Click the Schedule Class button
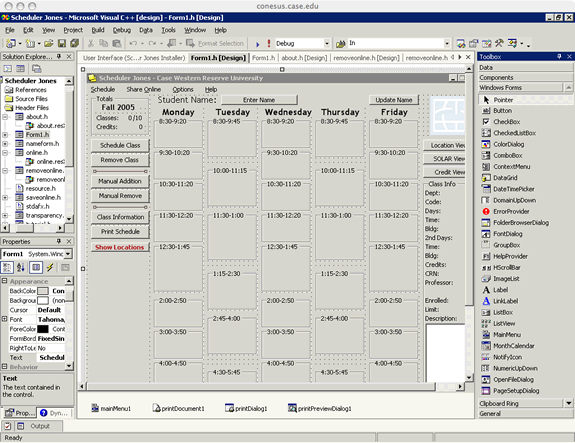 [120, 145]
